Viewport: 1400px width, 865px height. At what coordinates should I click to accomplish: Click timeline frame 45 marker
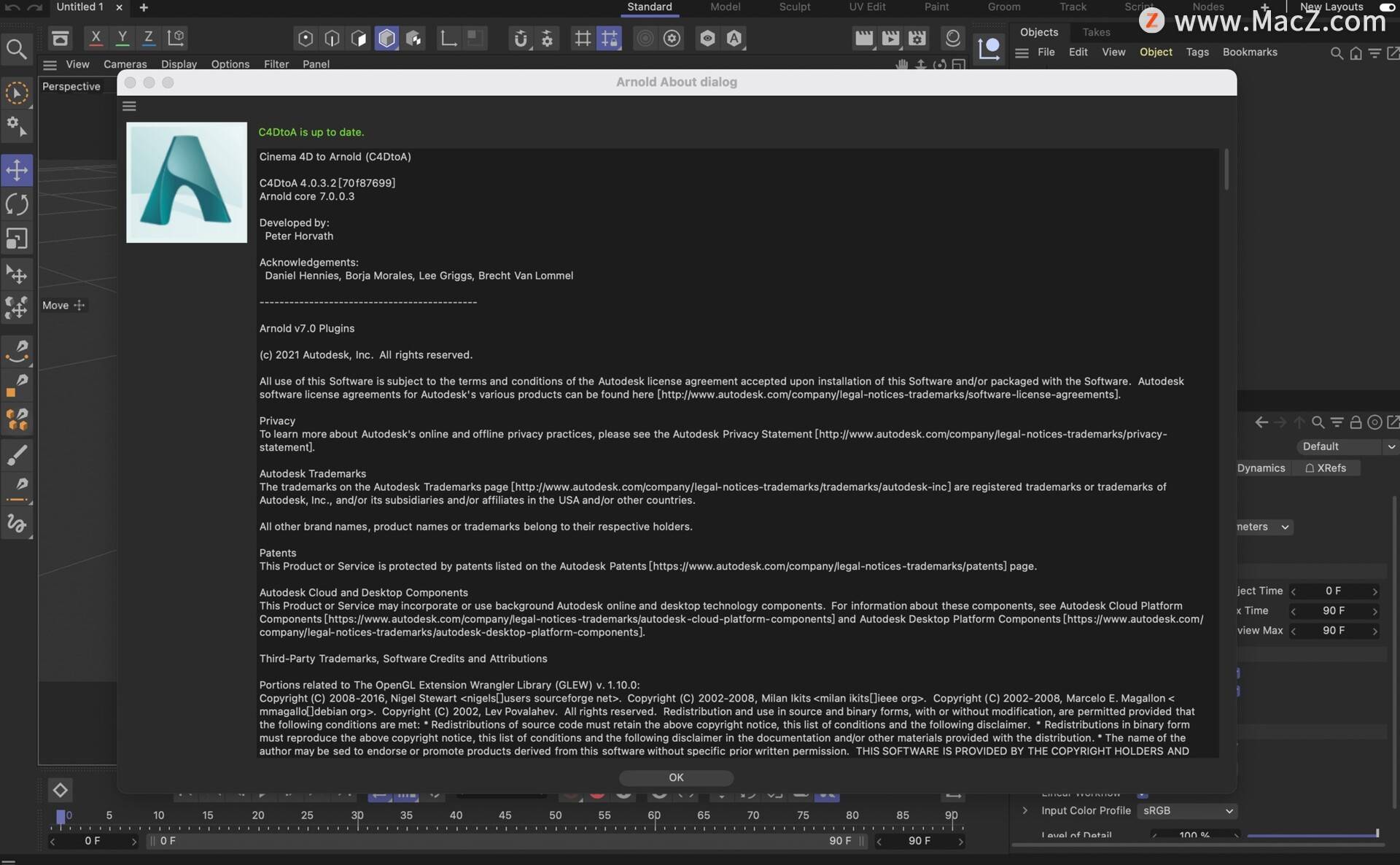point(505,815)
